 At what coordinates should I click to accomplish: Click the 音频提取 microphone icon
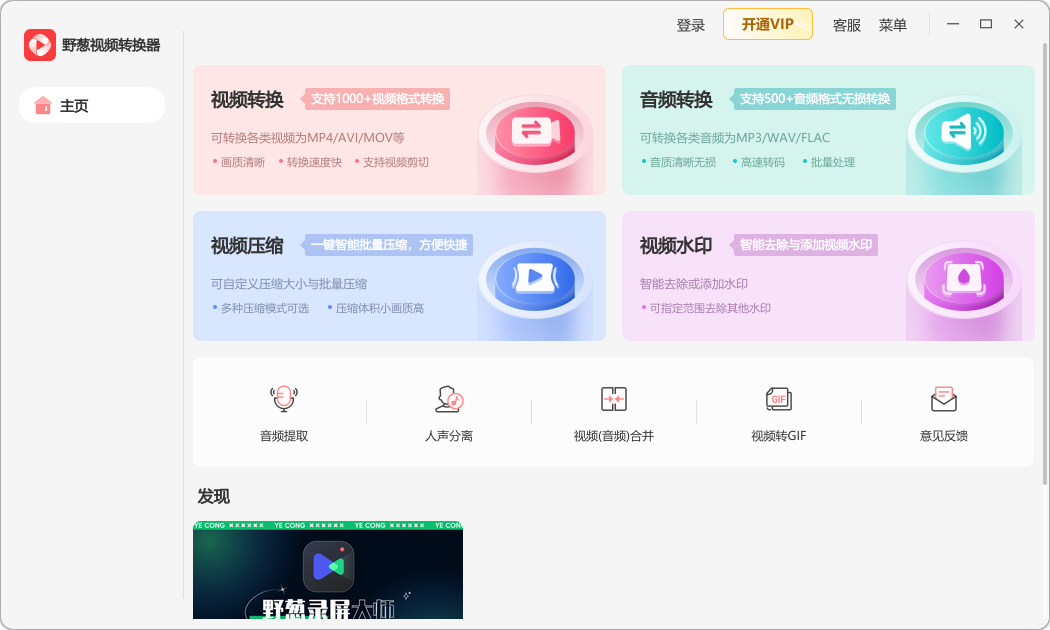coord(283,400)
